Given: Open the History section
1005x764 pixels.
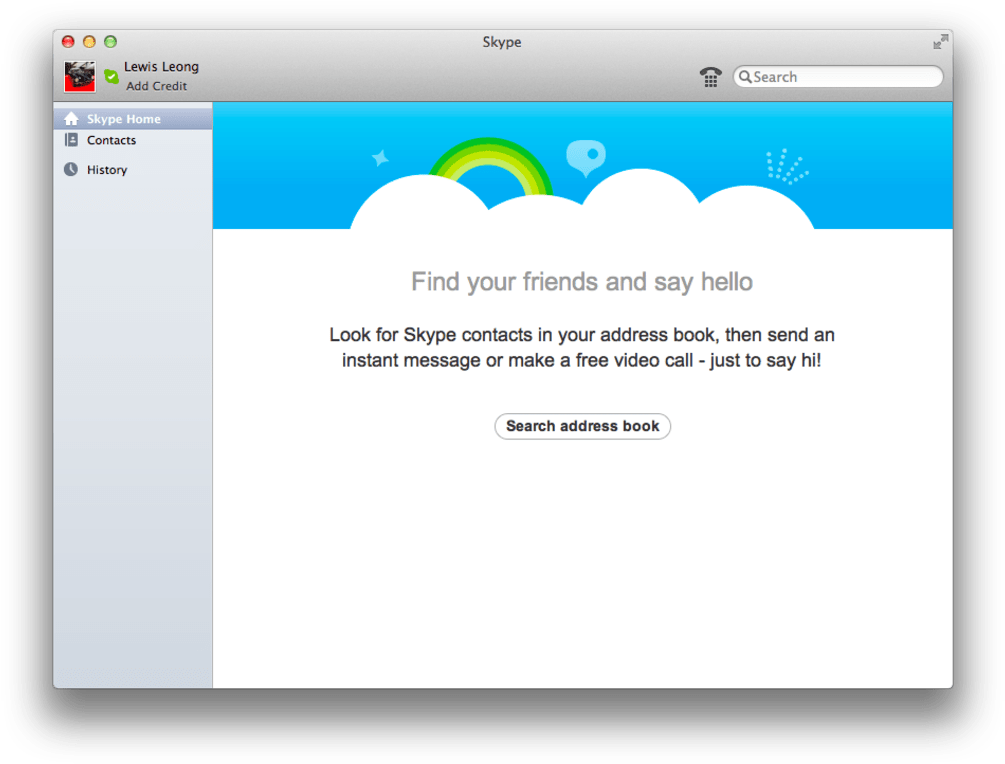Looking at the screenshot, I should 133,169.
